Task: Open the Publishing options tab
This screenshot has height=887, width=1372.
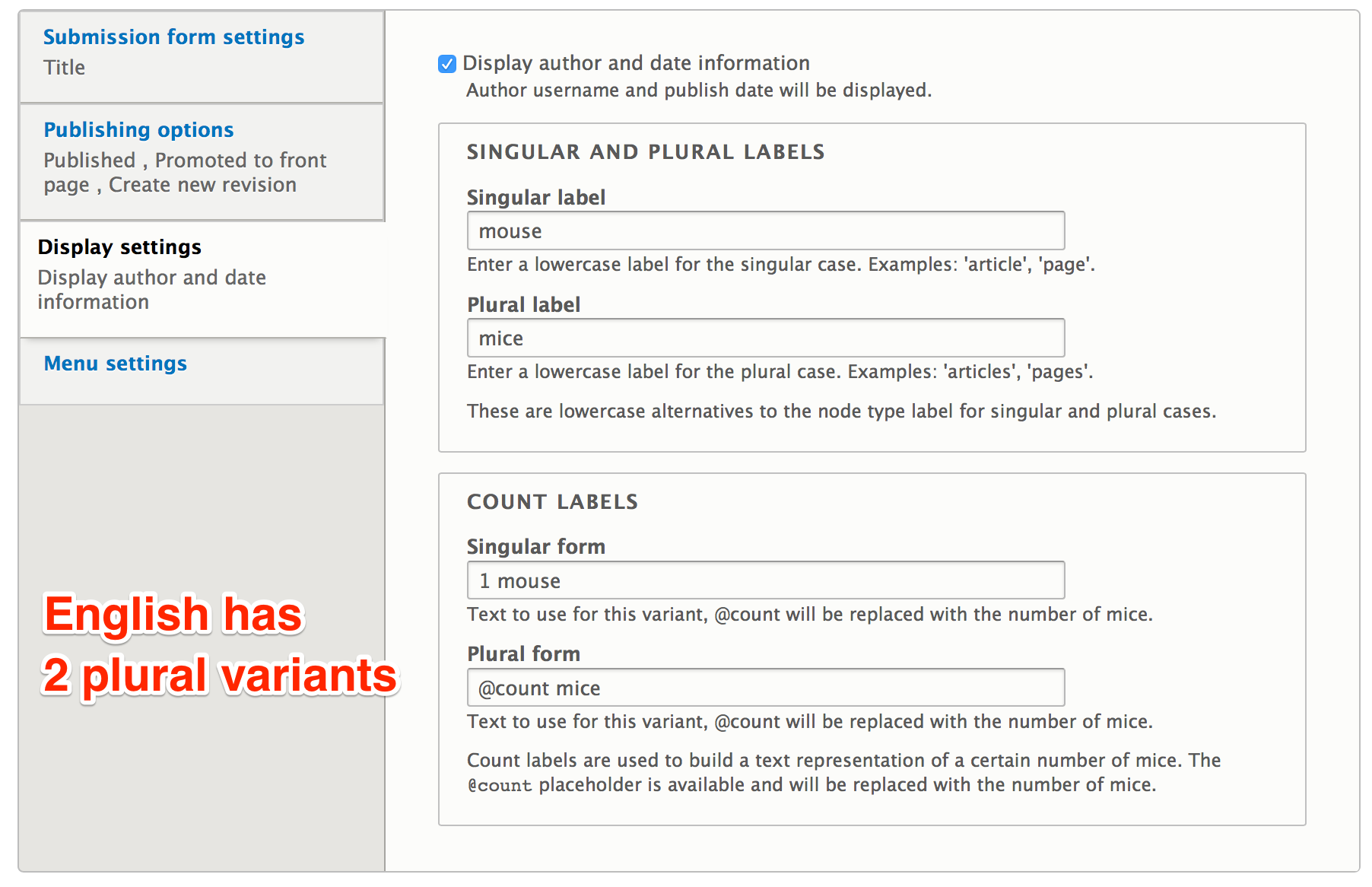Action: pyautogui.click(x=138, y=129)
